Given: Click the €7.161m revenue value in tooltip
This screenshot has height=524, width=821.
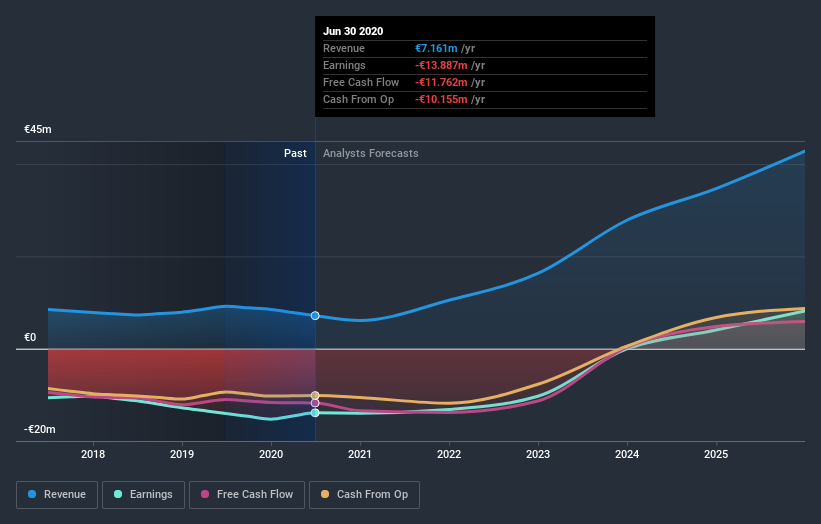Looking at the screenshot, I should 436,48.
